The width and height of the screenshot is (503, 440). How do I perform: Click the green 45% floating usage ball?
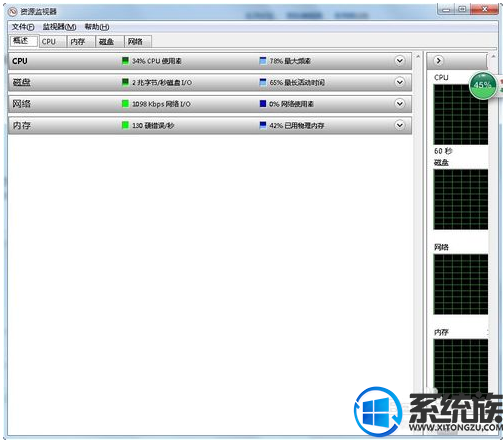tap(483, 85)
